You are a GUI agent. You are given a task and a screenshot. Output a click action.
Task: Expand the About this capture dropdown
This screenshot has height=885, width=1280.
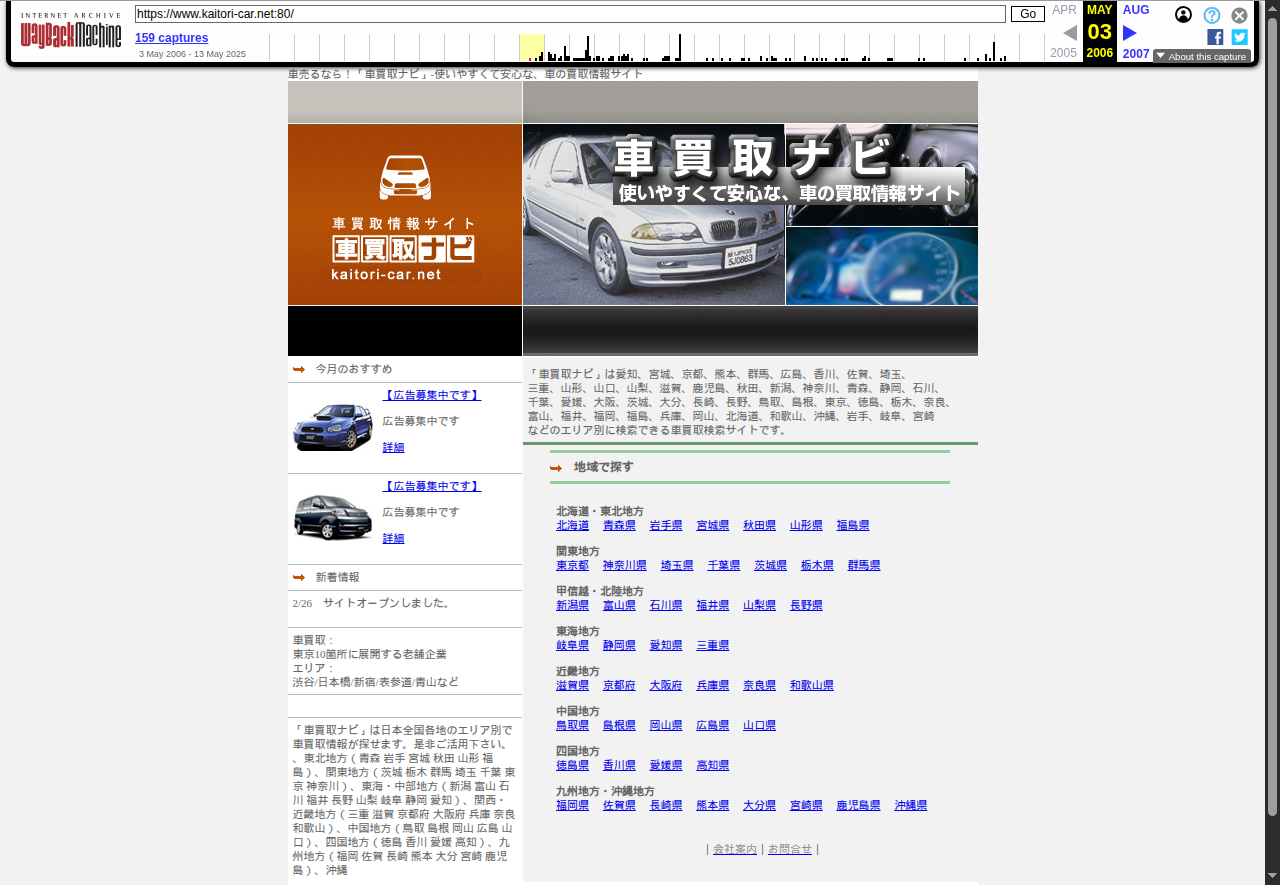[x=1201, y=56]
